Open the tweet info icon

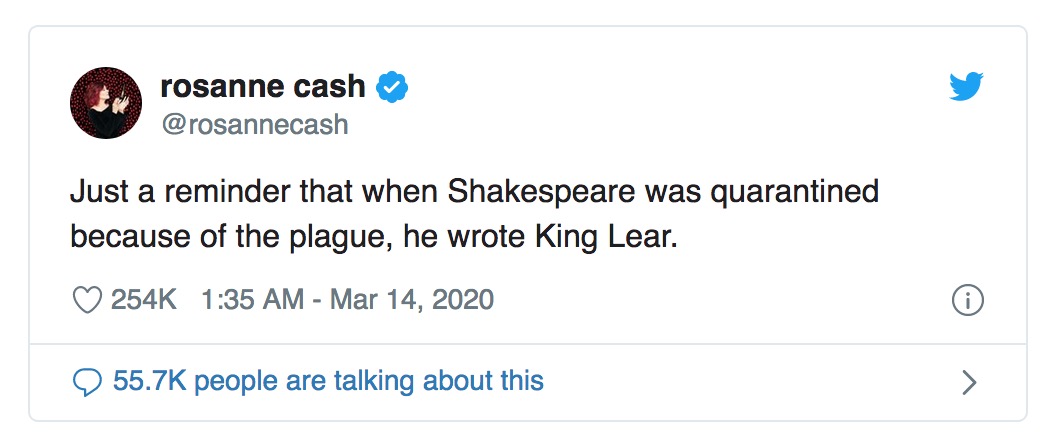click(x=968, y=300)
